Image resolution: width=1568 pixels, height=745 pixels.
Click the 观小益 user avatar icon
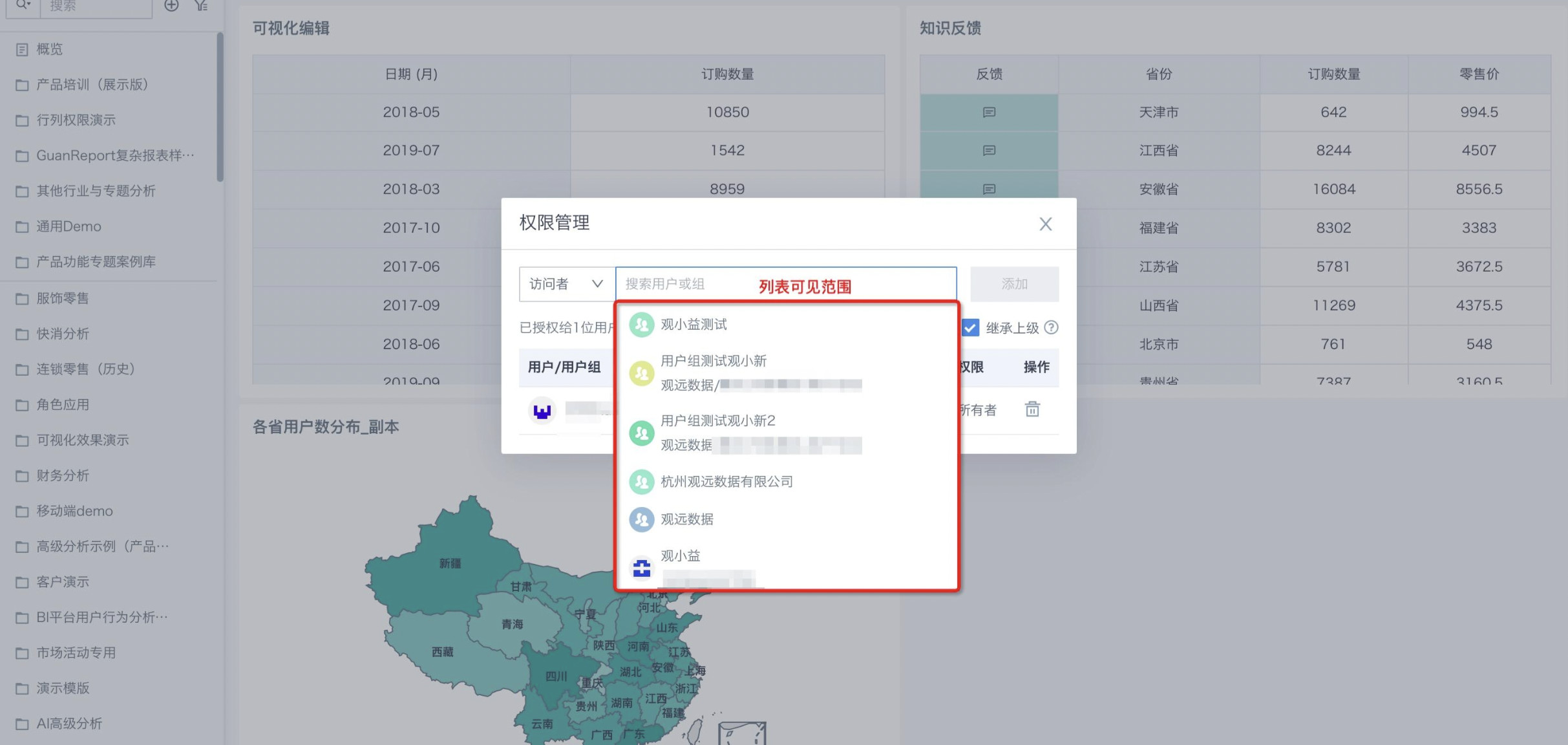click(x=642, y=568)
